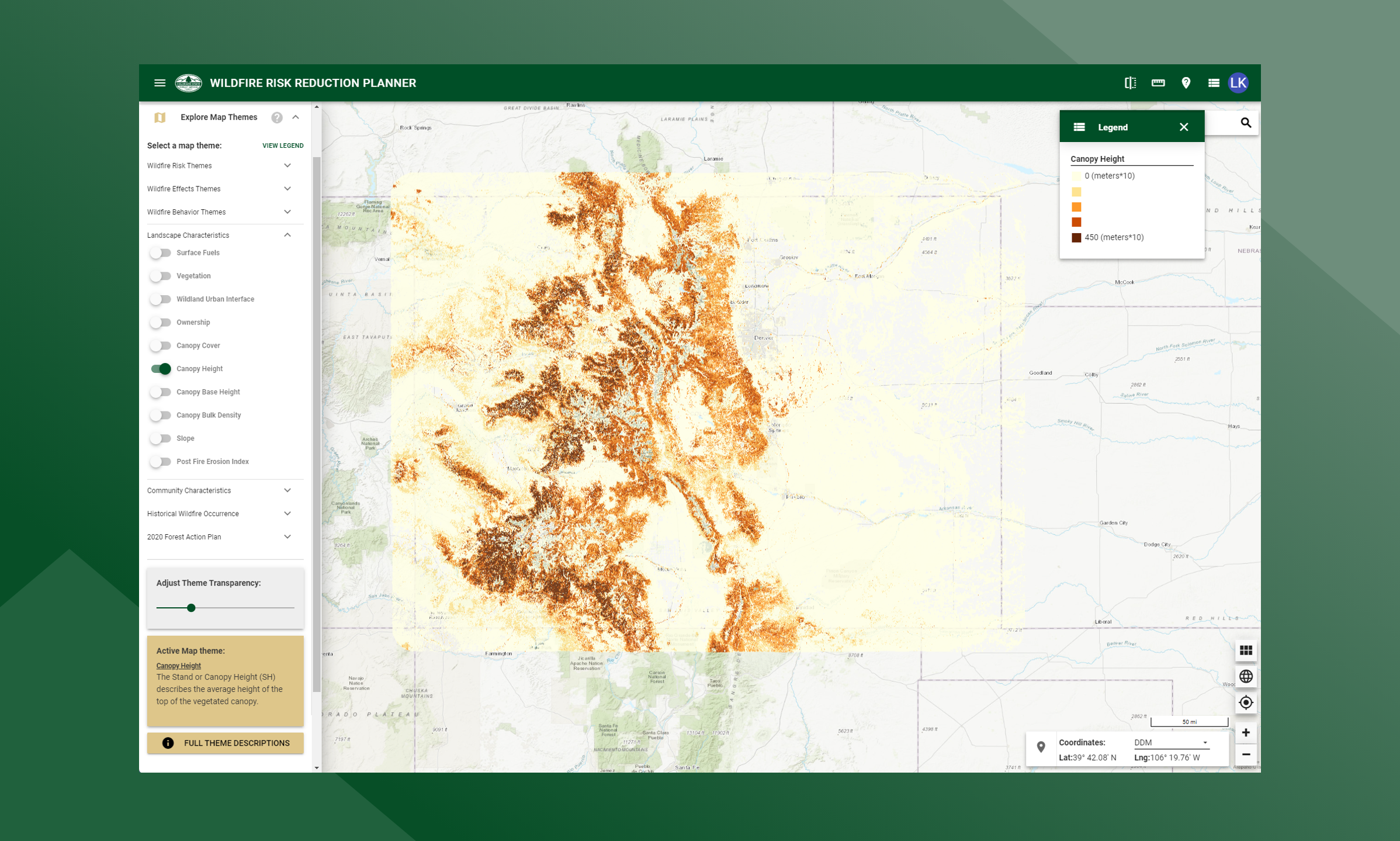This screenshot has width=1400, height=841.
Task: Close the Legend panel
Action: tap(1183, 127)
